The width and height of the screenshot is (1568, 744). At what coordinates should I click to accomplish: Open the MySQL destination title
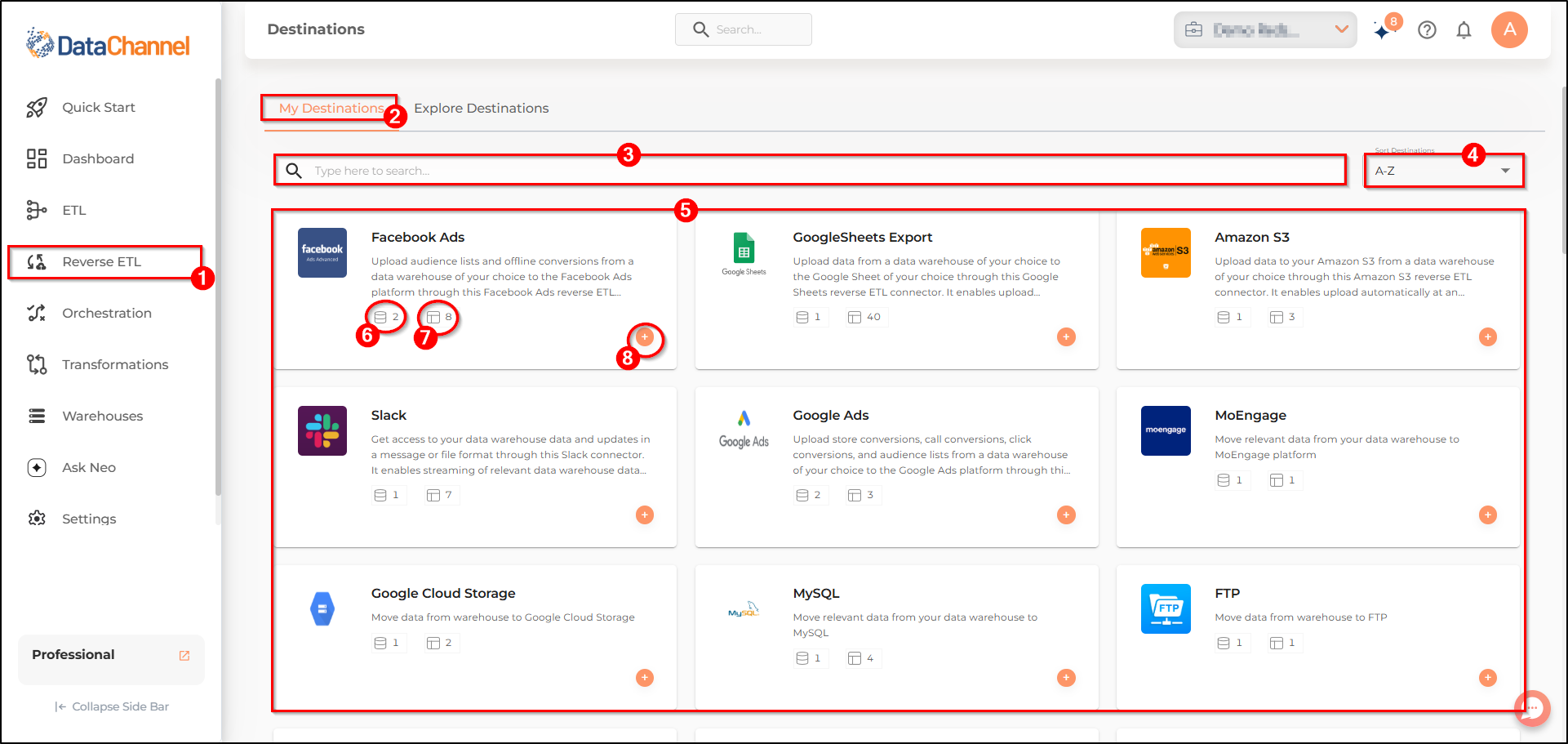tap(815, 593)
